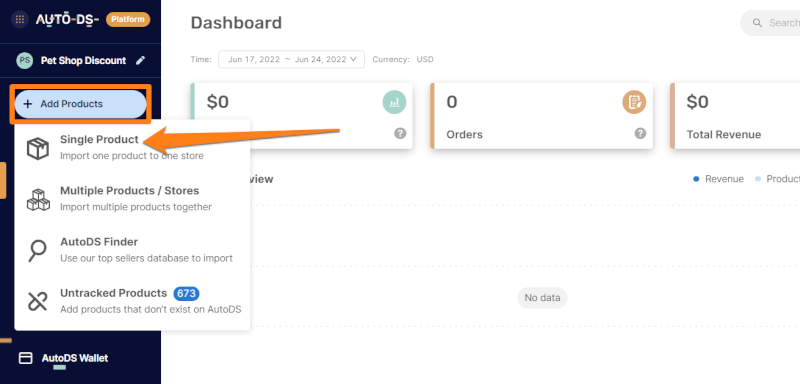Open the apps grid icon beside AutoDS logo
Viewport: 800px width, 384px height.
[19, 20]
